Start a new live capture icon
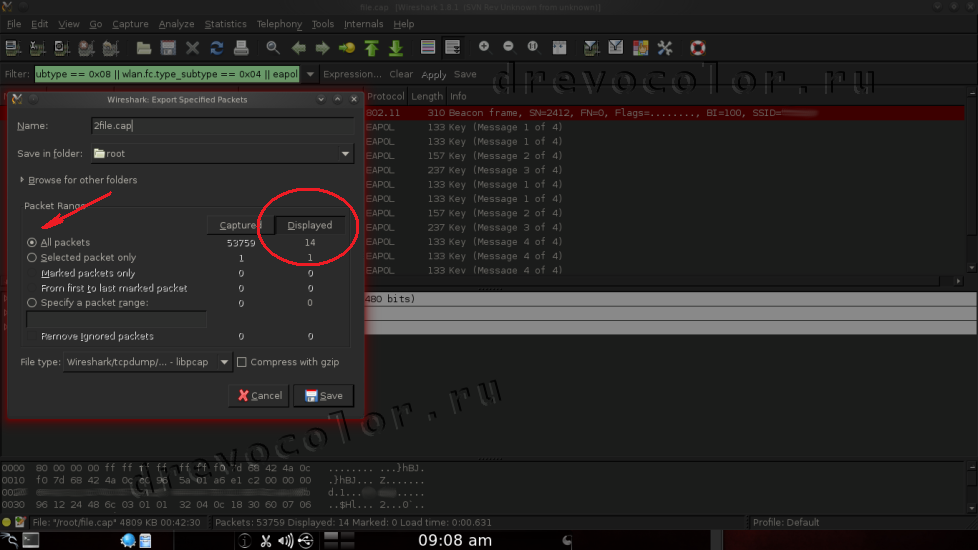The height and width of the screenshot is (550, 978). 61,47
